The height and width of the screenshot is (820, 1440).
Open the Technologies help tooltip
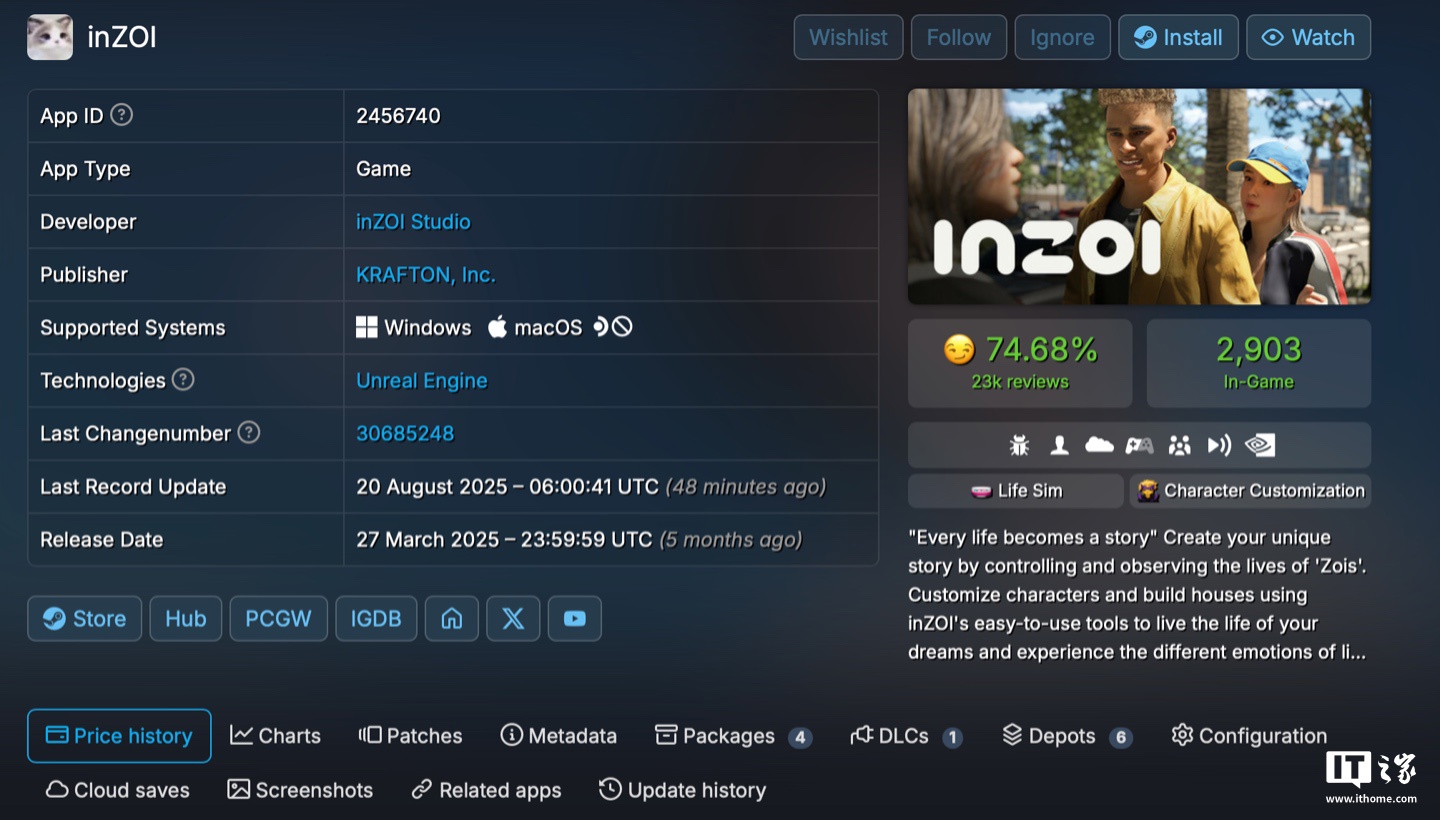(185, 380)
